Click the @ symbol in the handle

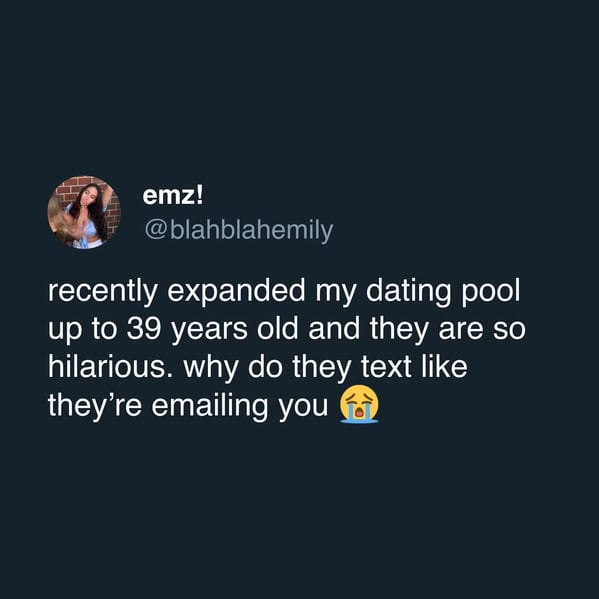click(x=155, y=230)
